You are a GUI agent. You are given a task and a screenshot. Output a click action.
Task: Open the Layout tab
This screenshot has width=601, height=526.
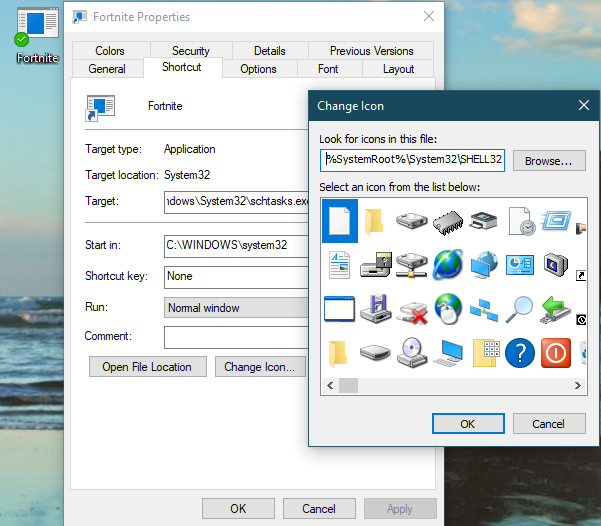(398, 69)
